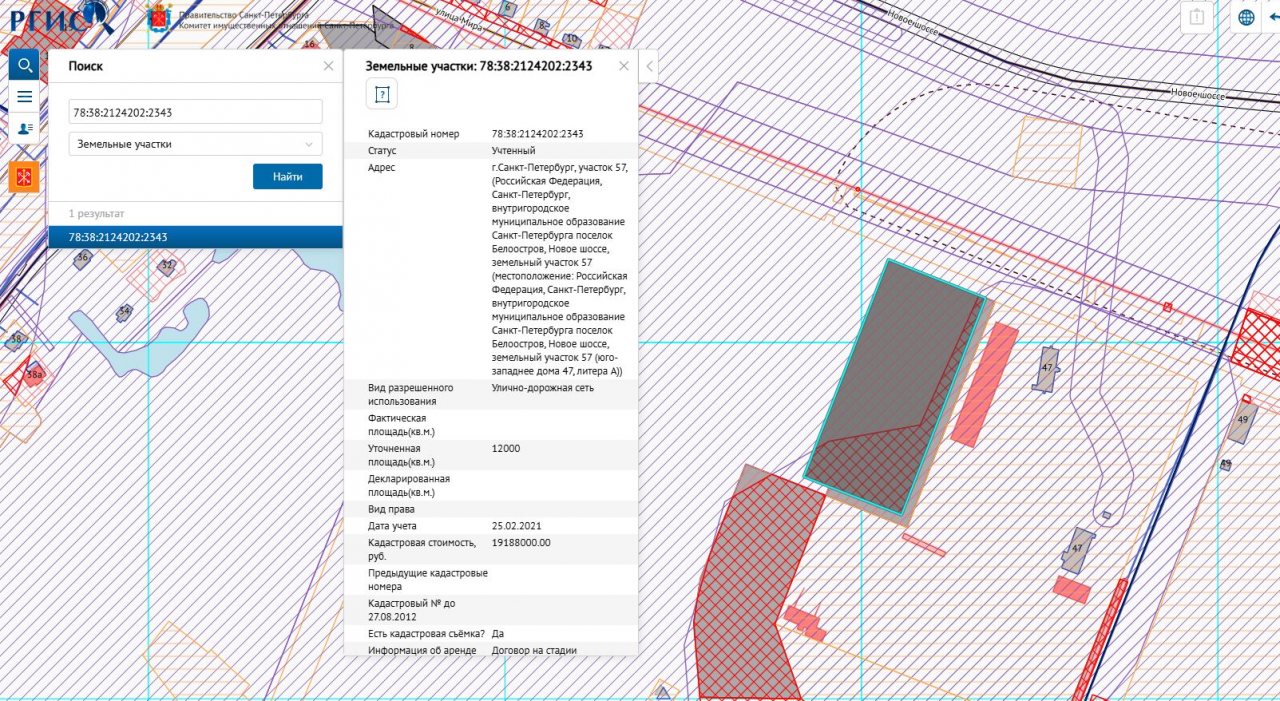Select search result 78:38:2124202:2343
This screenshot has width=1280, height=701.
click(195, 237)
